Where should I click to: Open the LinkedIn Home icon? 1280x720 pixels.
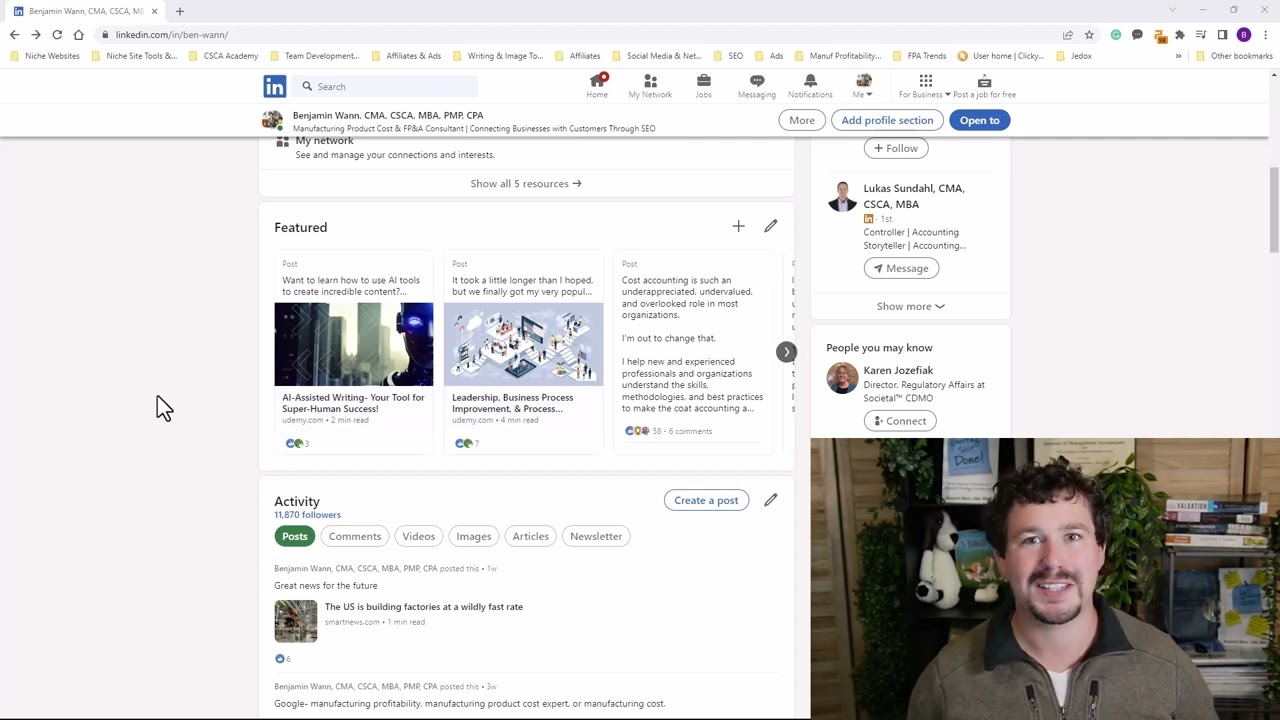[597, 86]
